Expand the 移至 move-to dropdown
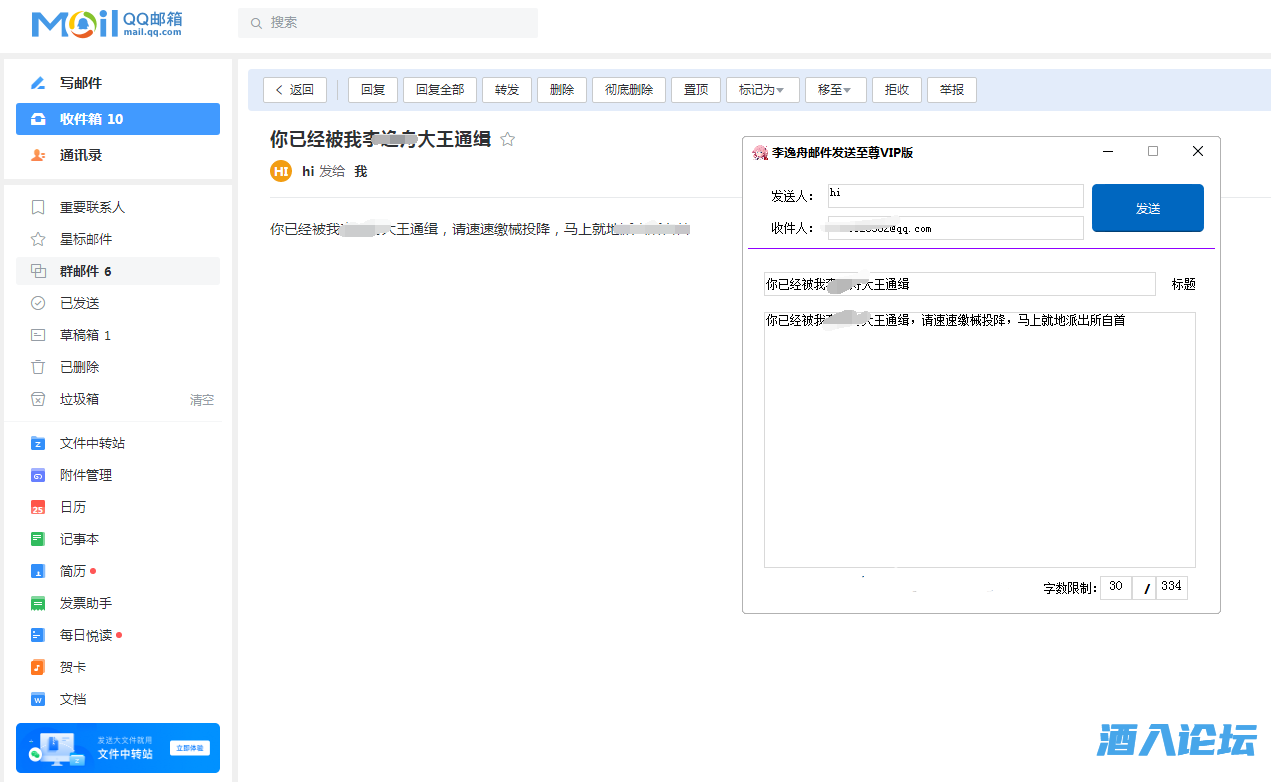Viewport: 1271px width, 782px height. point(835,89)
